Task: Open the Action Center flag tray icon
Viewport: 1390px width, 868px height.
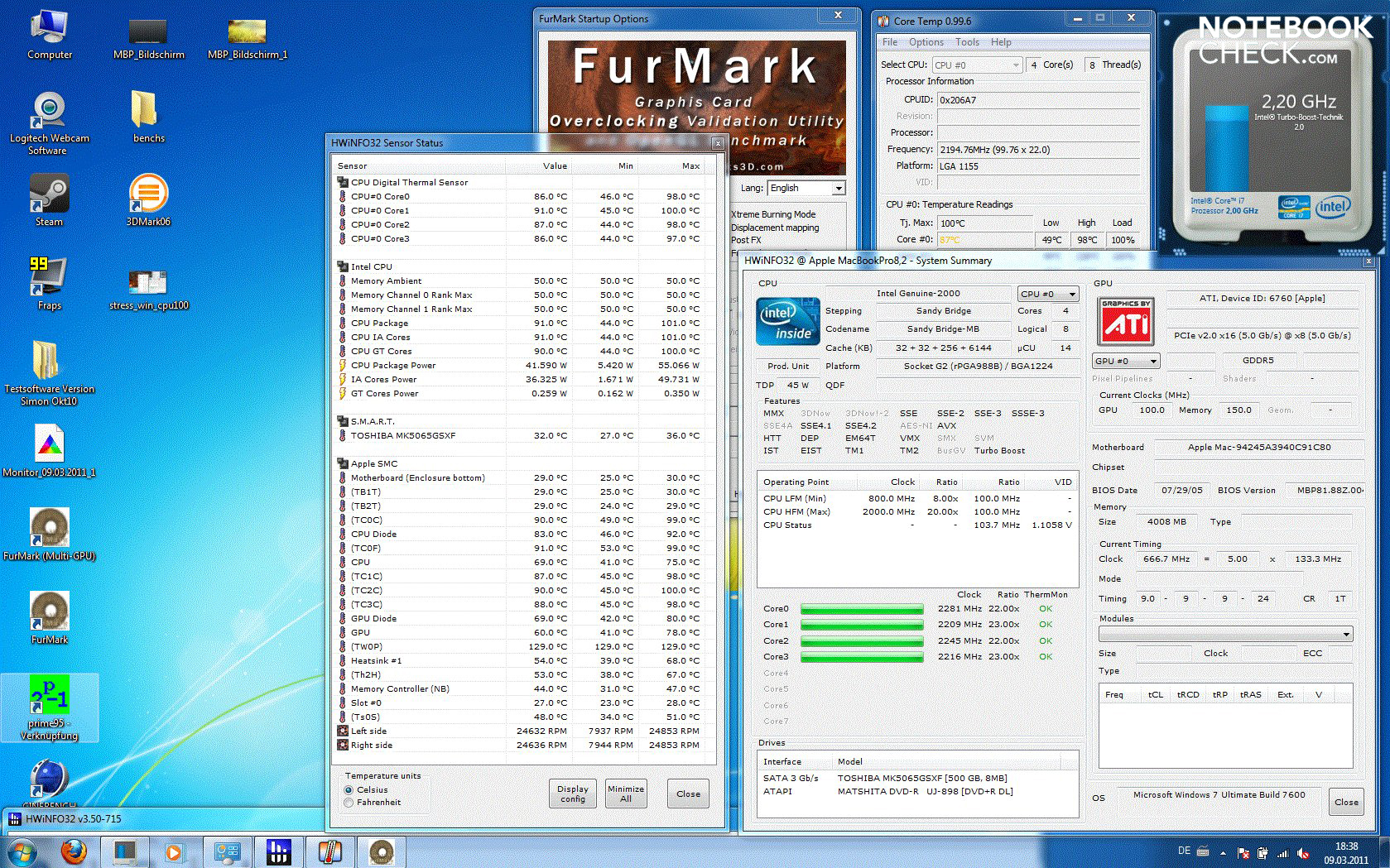Action: pyautogui.click(x=1243, y=853)
